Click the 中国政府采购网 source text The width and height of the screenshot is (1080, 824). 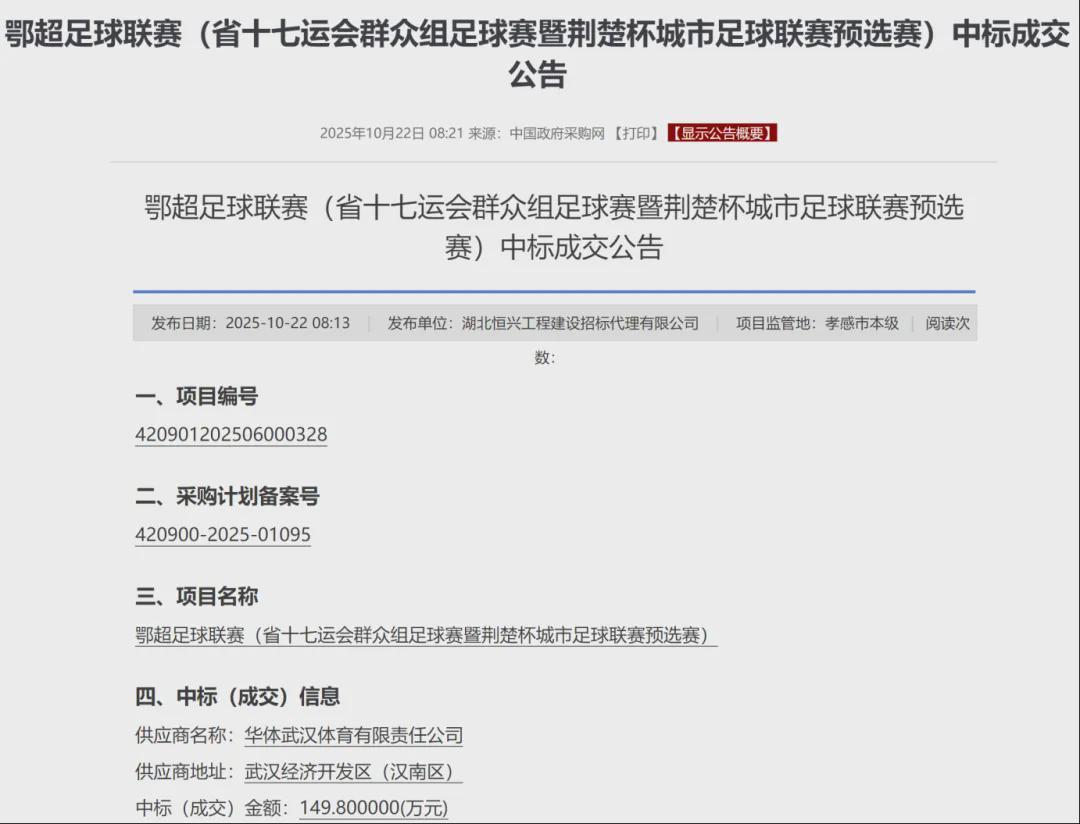[x=557, y=133]
